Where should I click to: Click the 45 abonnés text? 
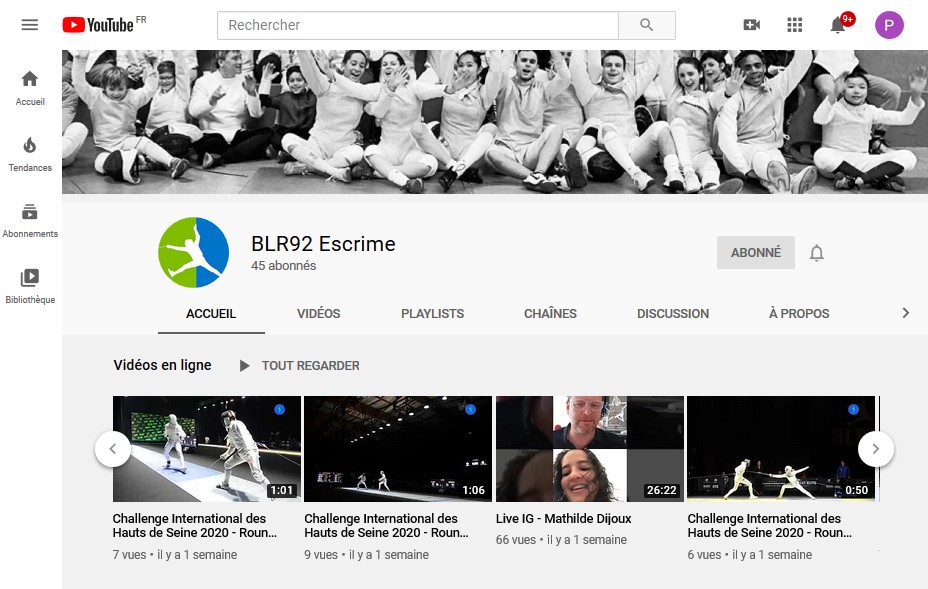coord(283,266)
